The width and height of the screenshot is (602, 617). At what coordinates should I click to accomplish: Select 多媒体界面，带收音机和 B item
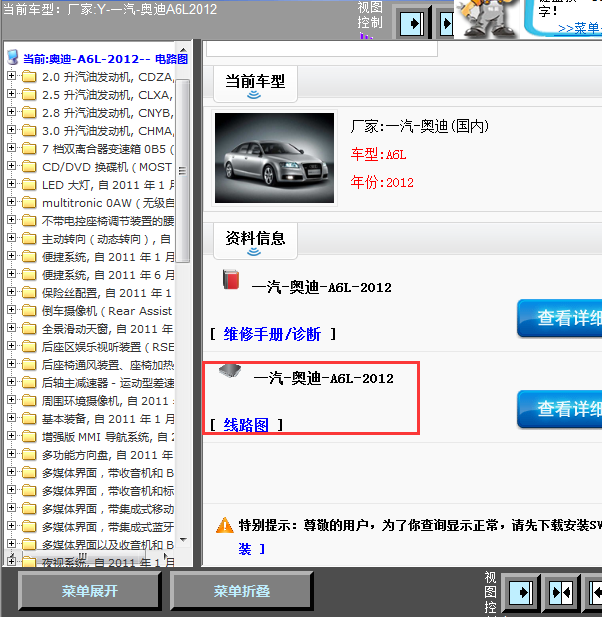coord(108,473)
